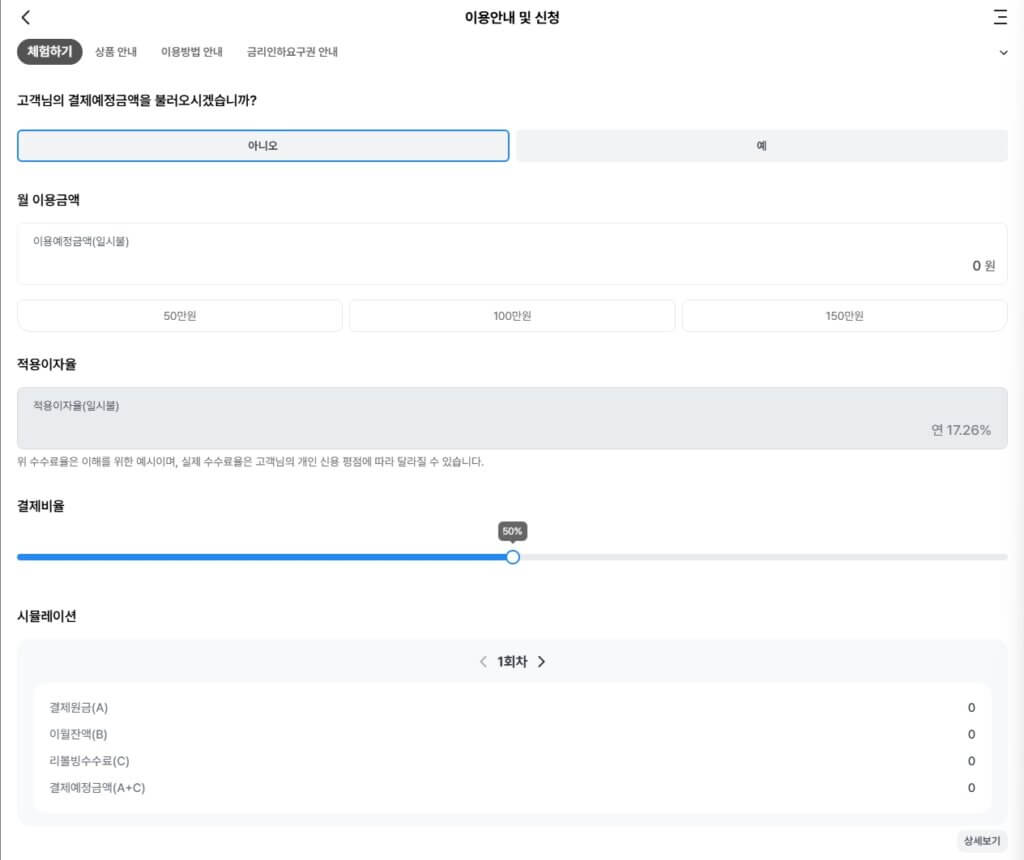Viewport: 1024px width, 860px height.
Task: Click the 50% slider tooltip
Action: coord(513,531)
